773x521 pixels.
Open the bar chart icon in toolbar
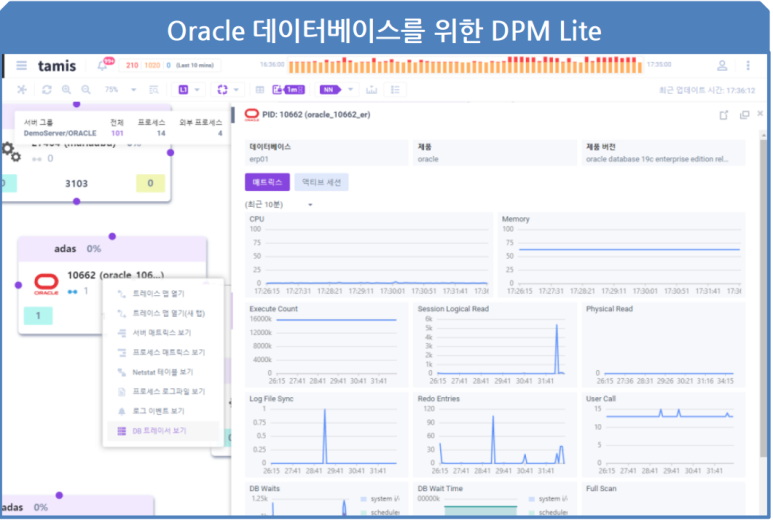point(372,90)
